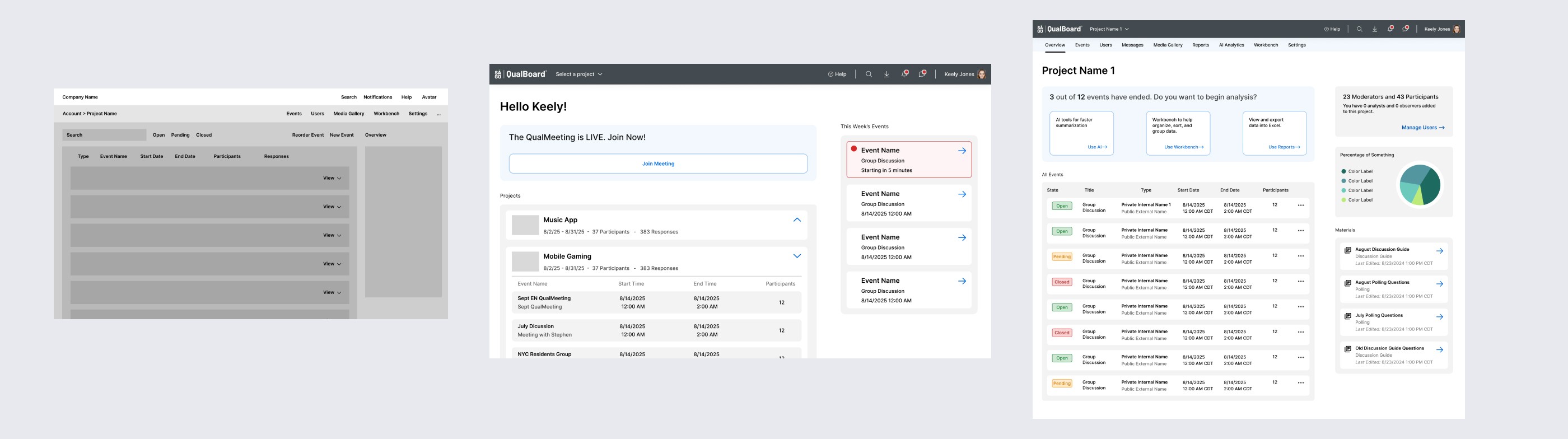Open Workbench tab in Project Name 1
This screenshot has width=1568, height=439.
(x=1266, y=45)
